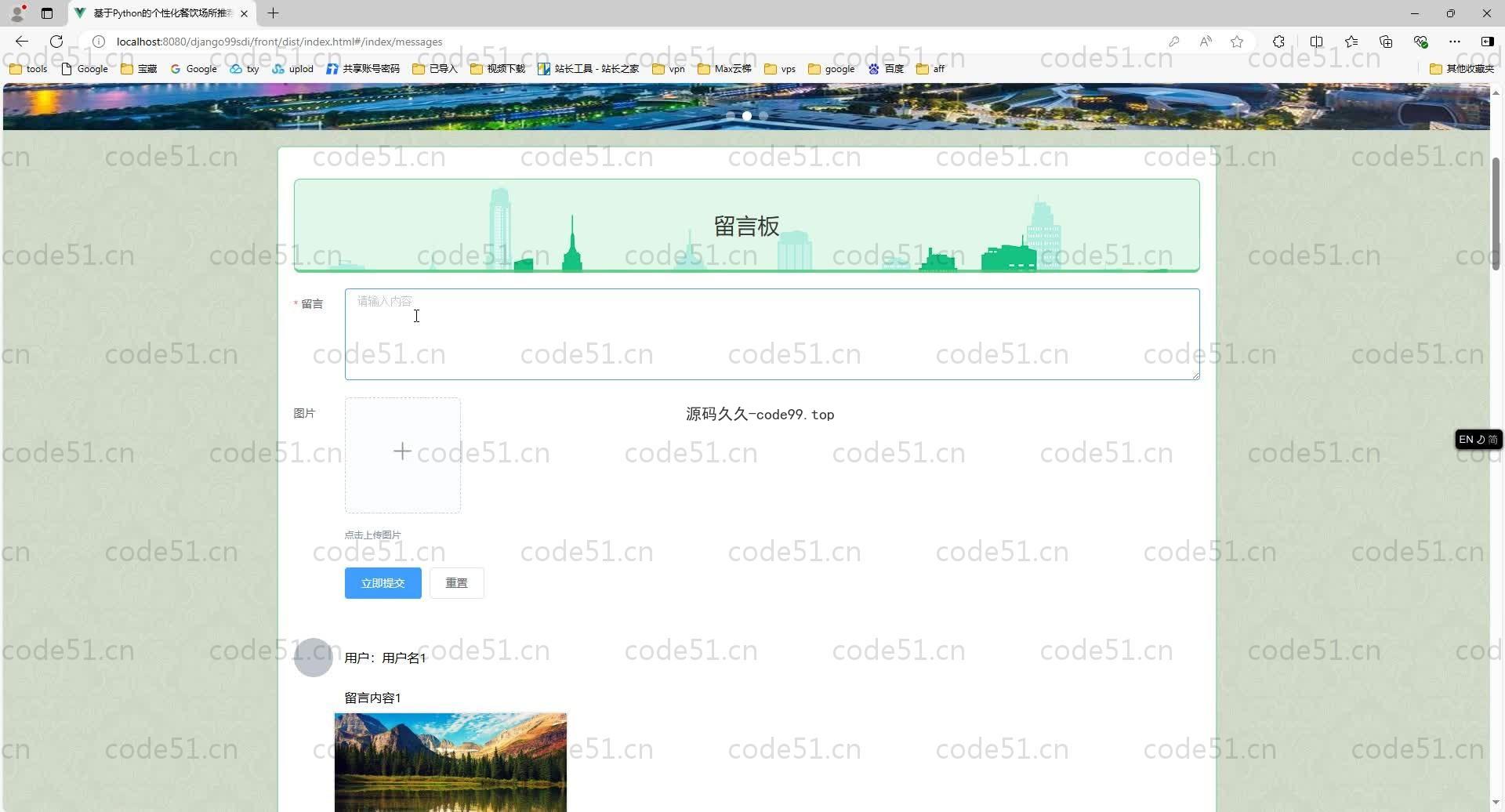Click 用户名1 avatar circle
Viewport: 1505px width, 812px height.
click(x=314, y=657)
